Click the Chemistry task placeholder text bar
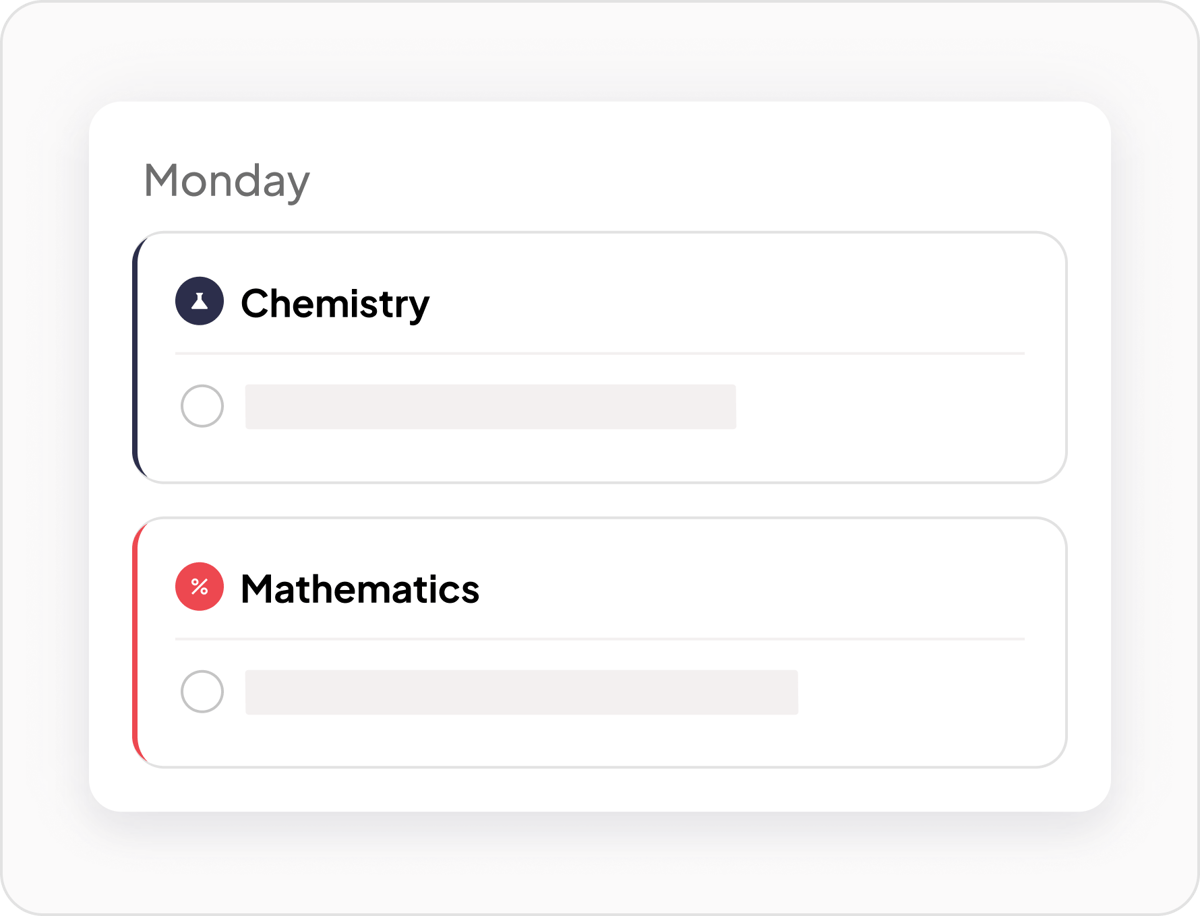This screenshot has height=916, width=1200. [x=490, y=407]
